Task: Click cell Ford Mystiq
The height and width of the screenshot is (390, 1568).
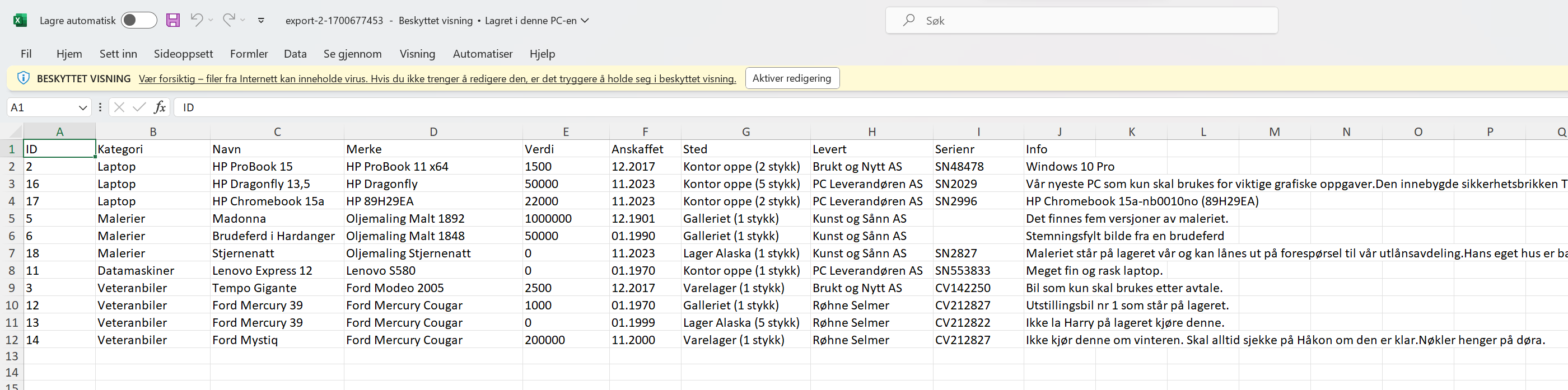Action: [277, 340]
